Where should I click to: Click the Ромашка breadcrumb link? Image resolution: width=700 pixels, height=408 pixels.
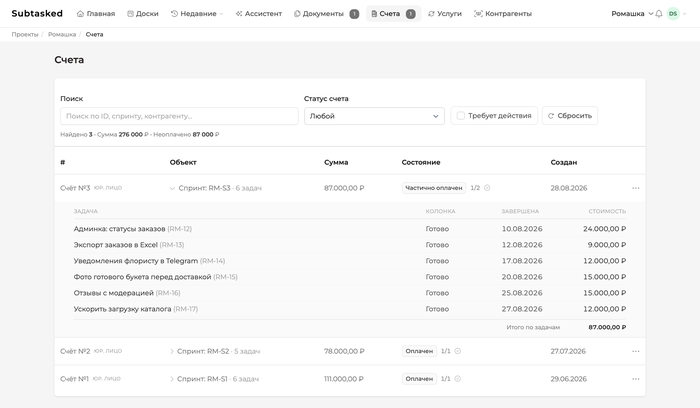point(62,34)
